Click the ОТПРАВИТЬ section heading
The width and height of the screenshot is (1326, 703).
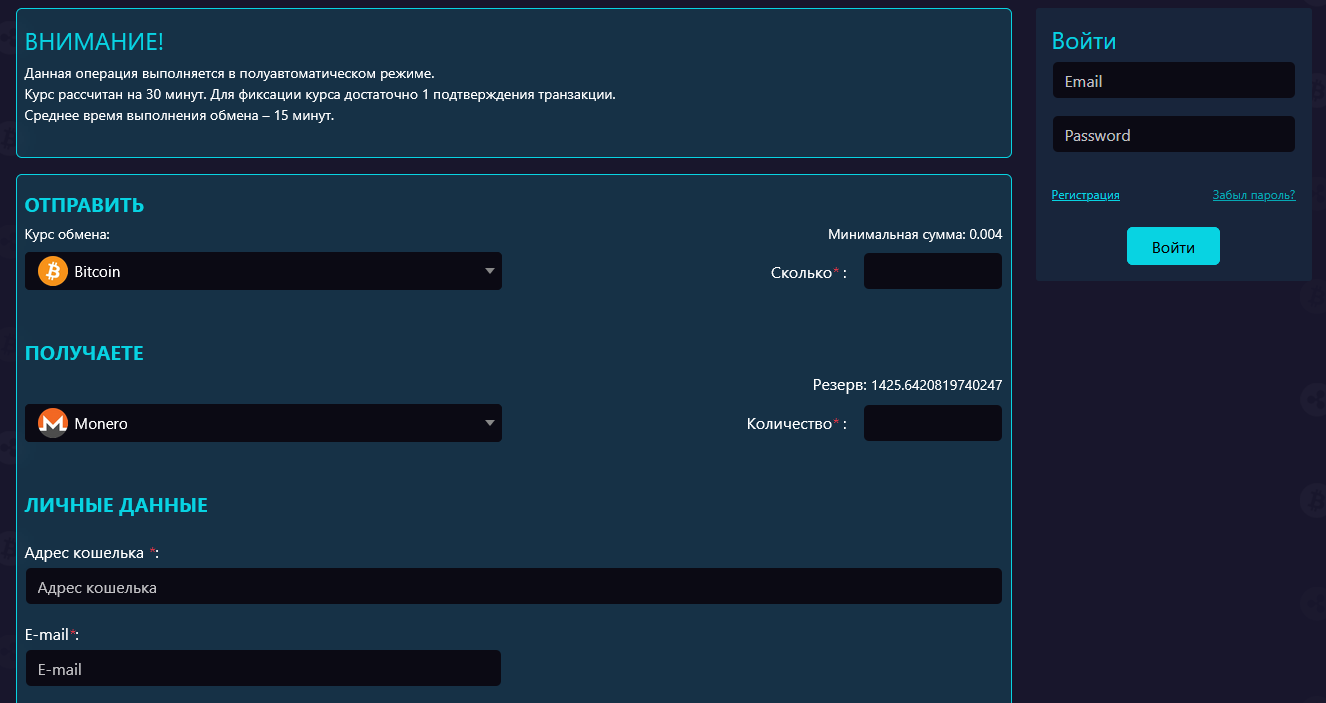click(84, 205)
